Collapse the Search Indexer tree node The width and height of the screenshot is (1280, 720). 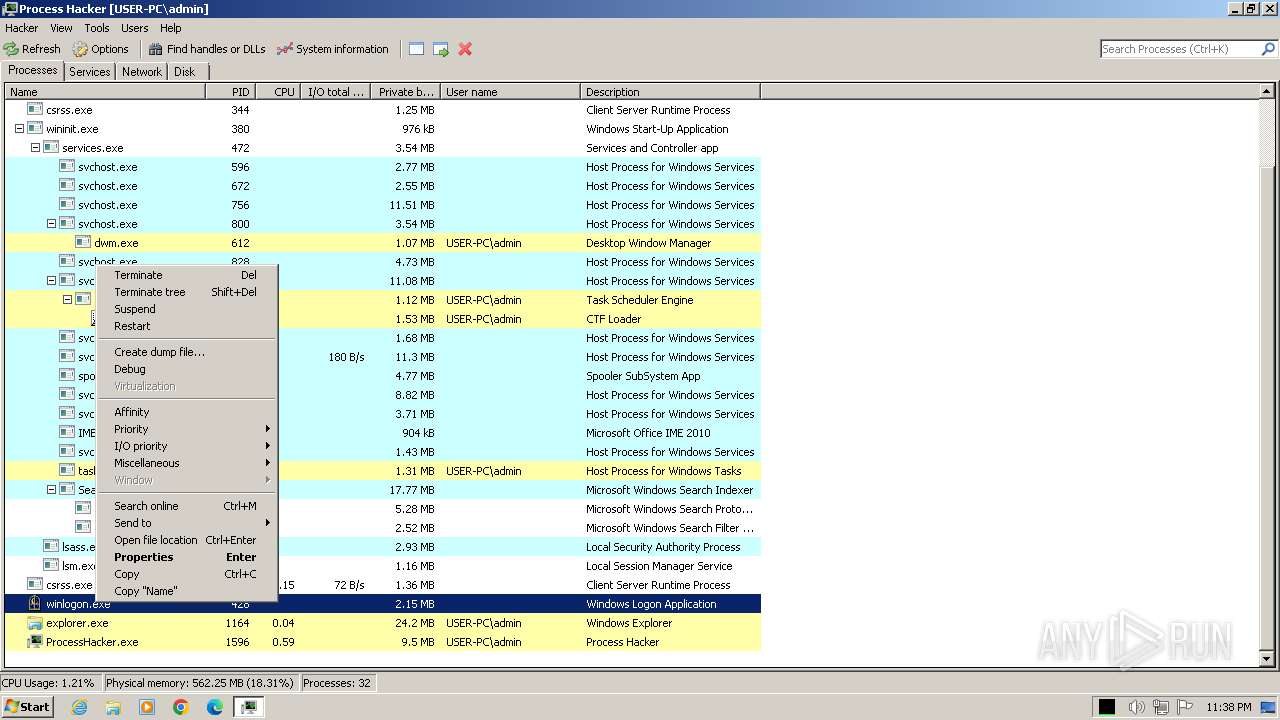pyautogui.click(x=51, y=490)
